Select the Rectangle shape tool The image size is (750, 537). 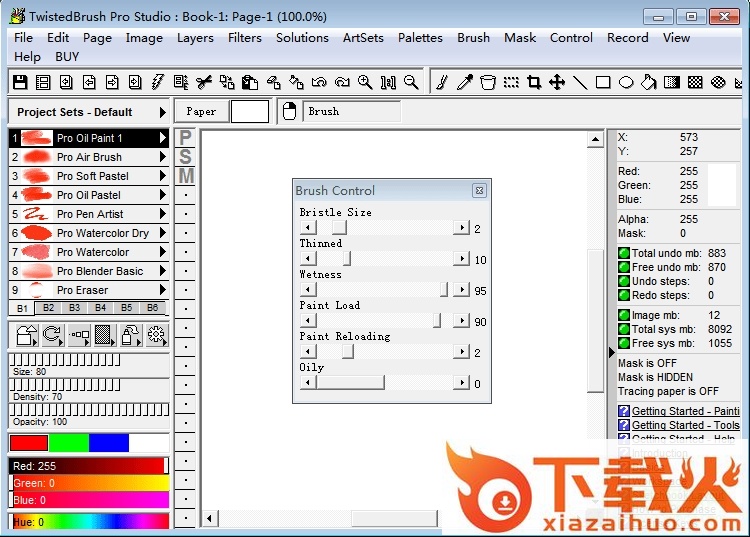[603, 82]
